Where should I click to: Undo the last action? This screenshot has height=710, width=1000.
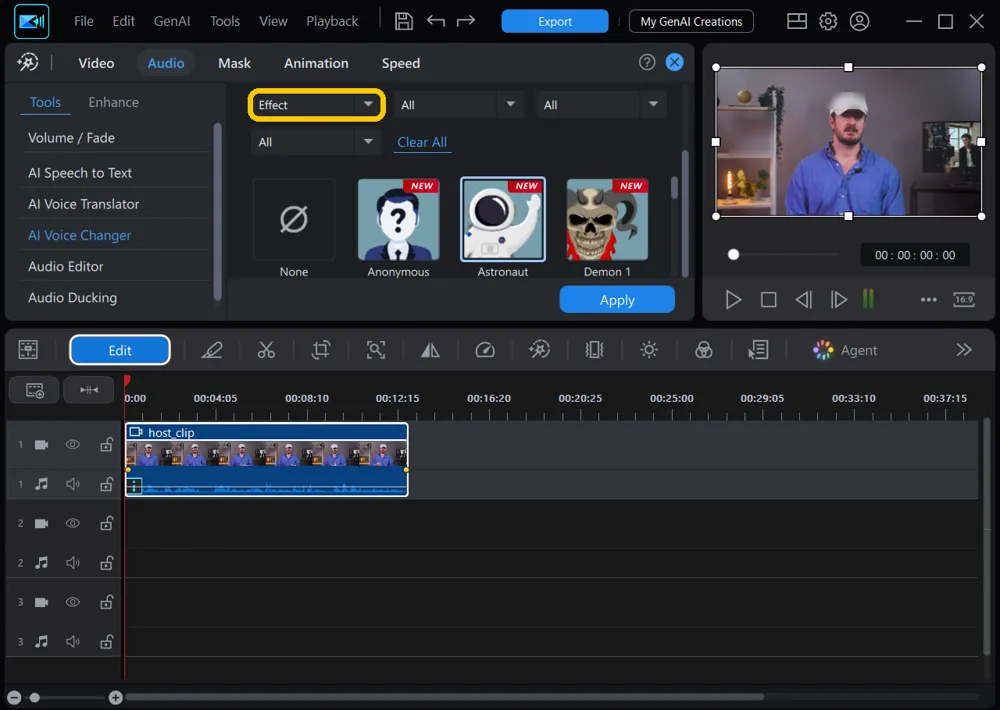[x=436, y=21]
